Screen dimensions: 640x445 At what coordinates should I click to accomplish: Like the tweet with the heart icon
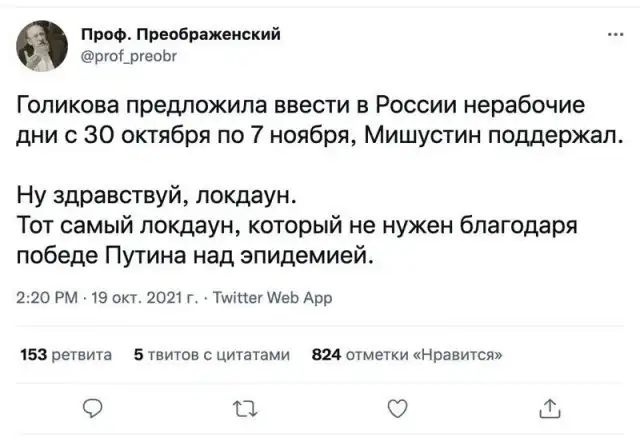pyautogui.click(x=397, y=406)
